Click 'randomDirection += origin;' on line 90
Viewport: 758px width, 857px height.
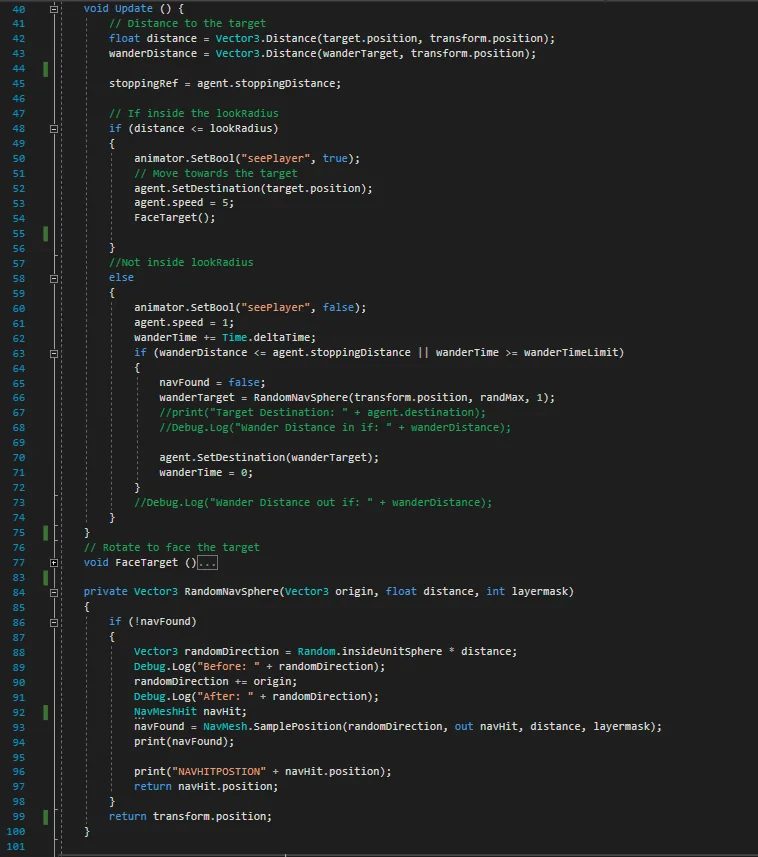[215, 682]
